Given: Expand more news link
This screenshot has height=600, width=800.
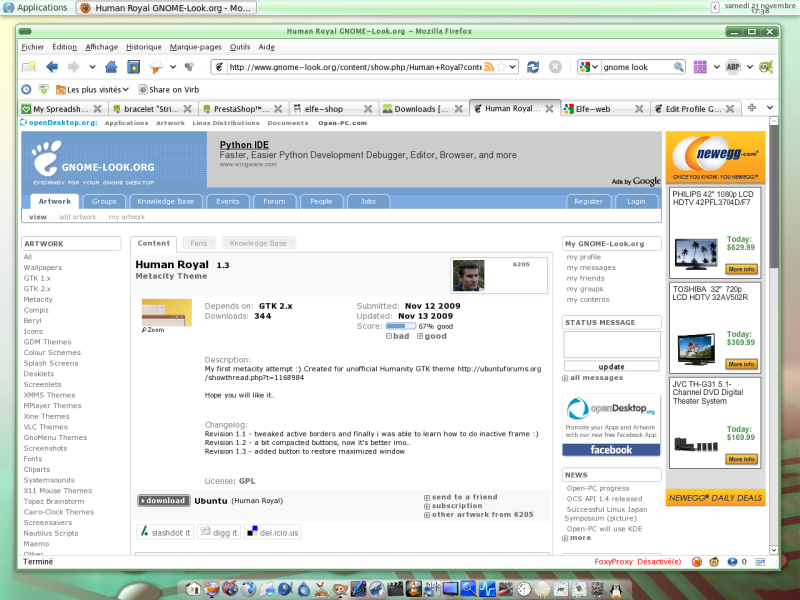Looking at the screenshot, I should (x=577, y=538).
